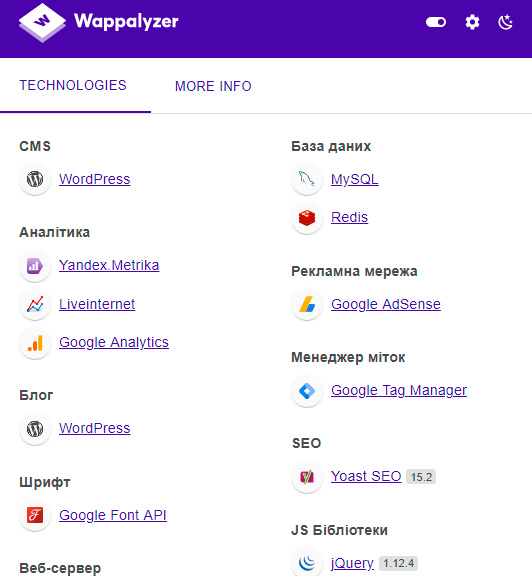Click the Wappalyzer diamond logo
This screenshot has height=576, width=532.
[42, 22]
